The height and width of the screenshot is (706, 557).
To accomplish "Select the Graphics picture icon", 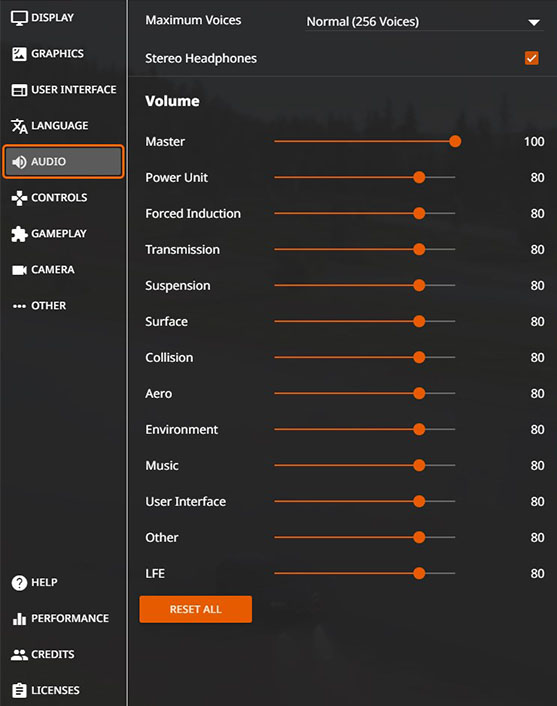I will coord(19,54).
